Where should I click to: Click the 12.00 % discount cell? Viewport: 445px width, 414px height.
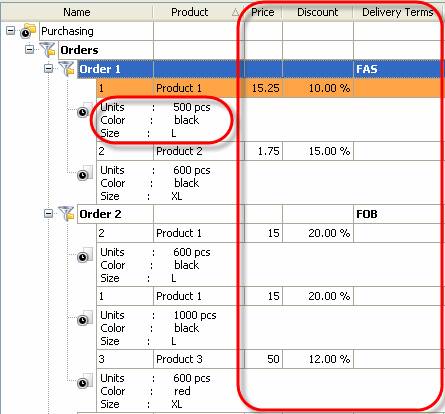(x=318, y=359)
